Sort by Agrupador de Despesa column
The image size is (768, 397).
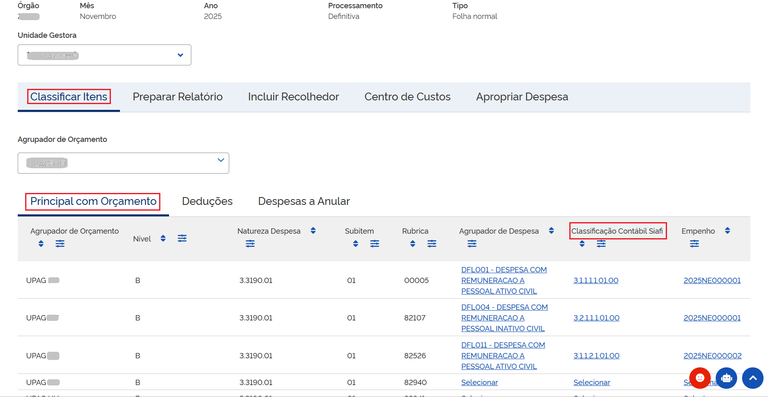pyautogui.click(x=551, y=231)
